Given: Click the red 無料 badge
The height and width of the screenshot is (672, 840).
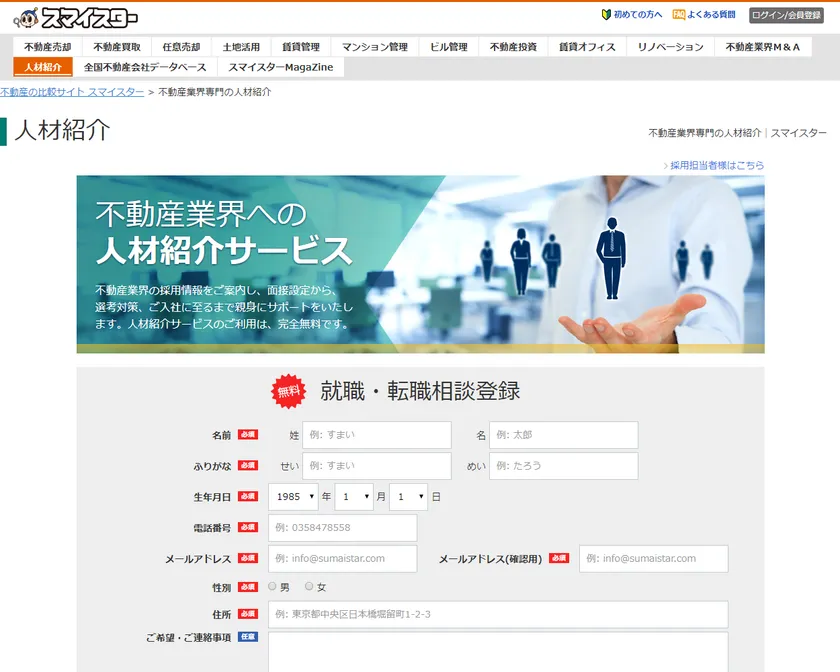Looking at the screenshot, I should [x=289, y=391].
